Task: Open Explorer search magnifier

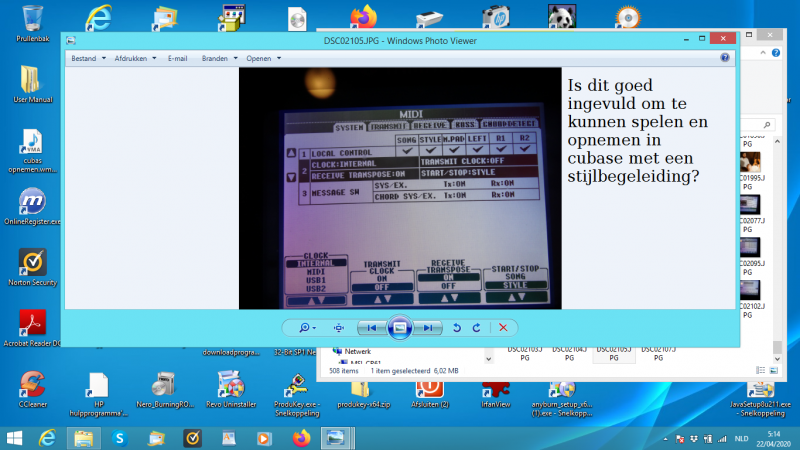Action: [767, 125]
